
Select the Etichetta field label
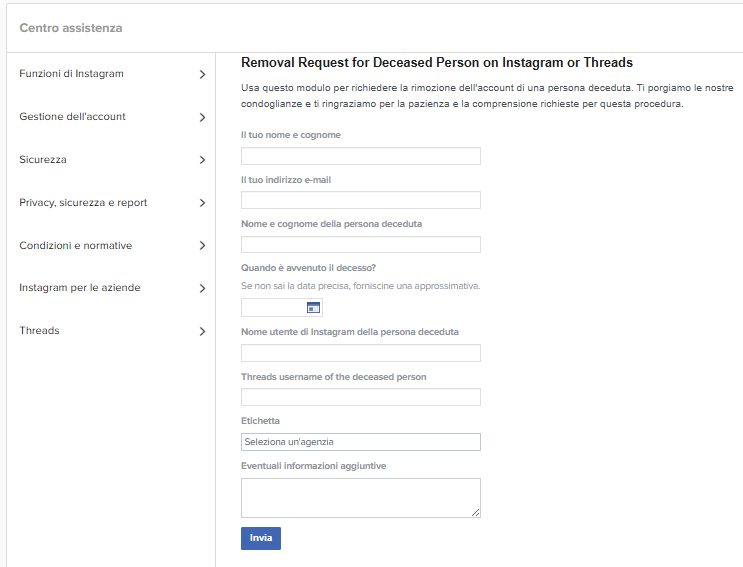click(x=260, y=421)
